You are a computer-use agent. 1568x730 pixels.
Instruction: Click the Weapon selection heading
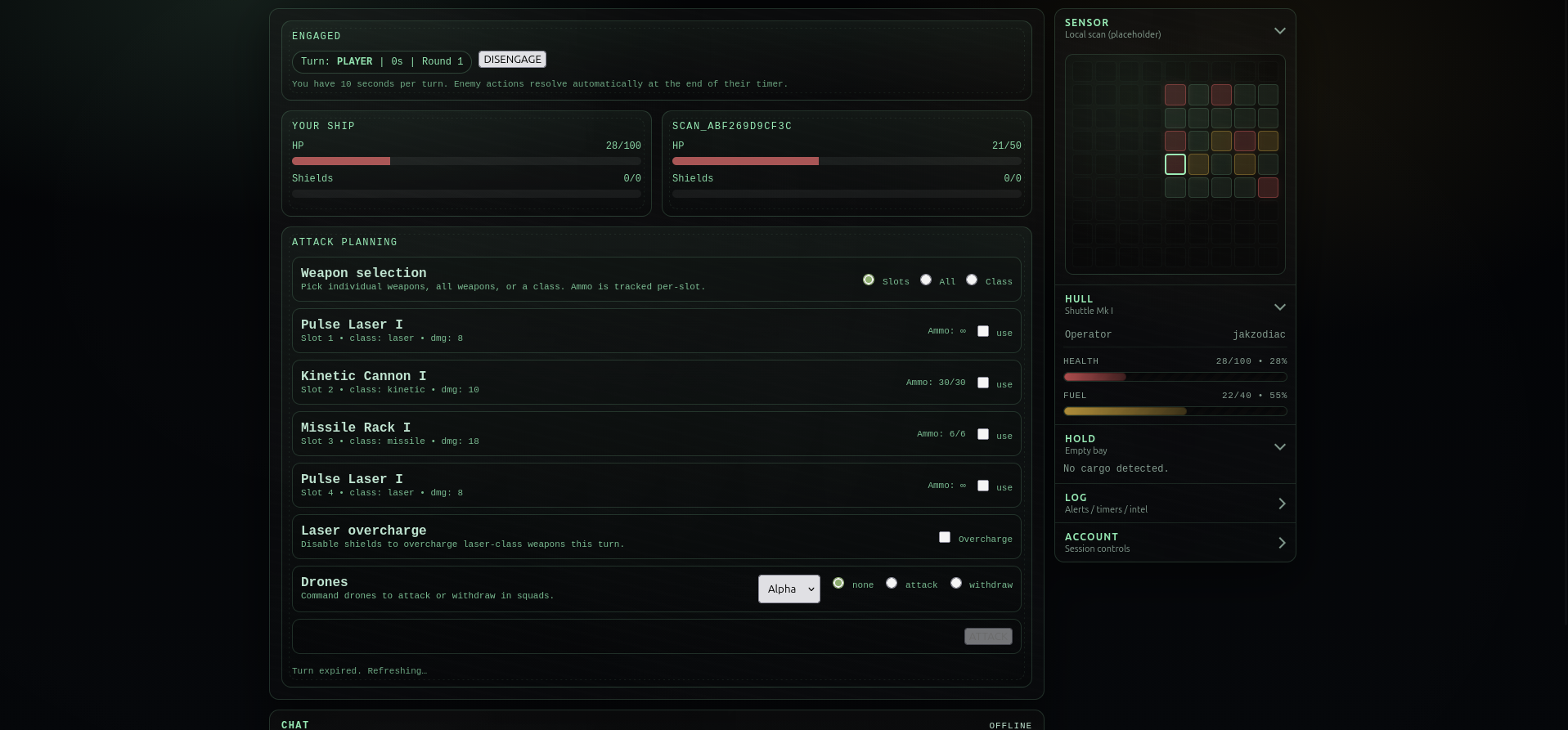pyautogui.click(x=363, y=273)
